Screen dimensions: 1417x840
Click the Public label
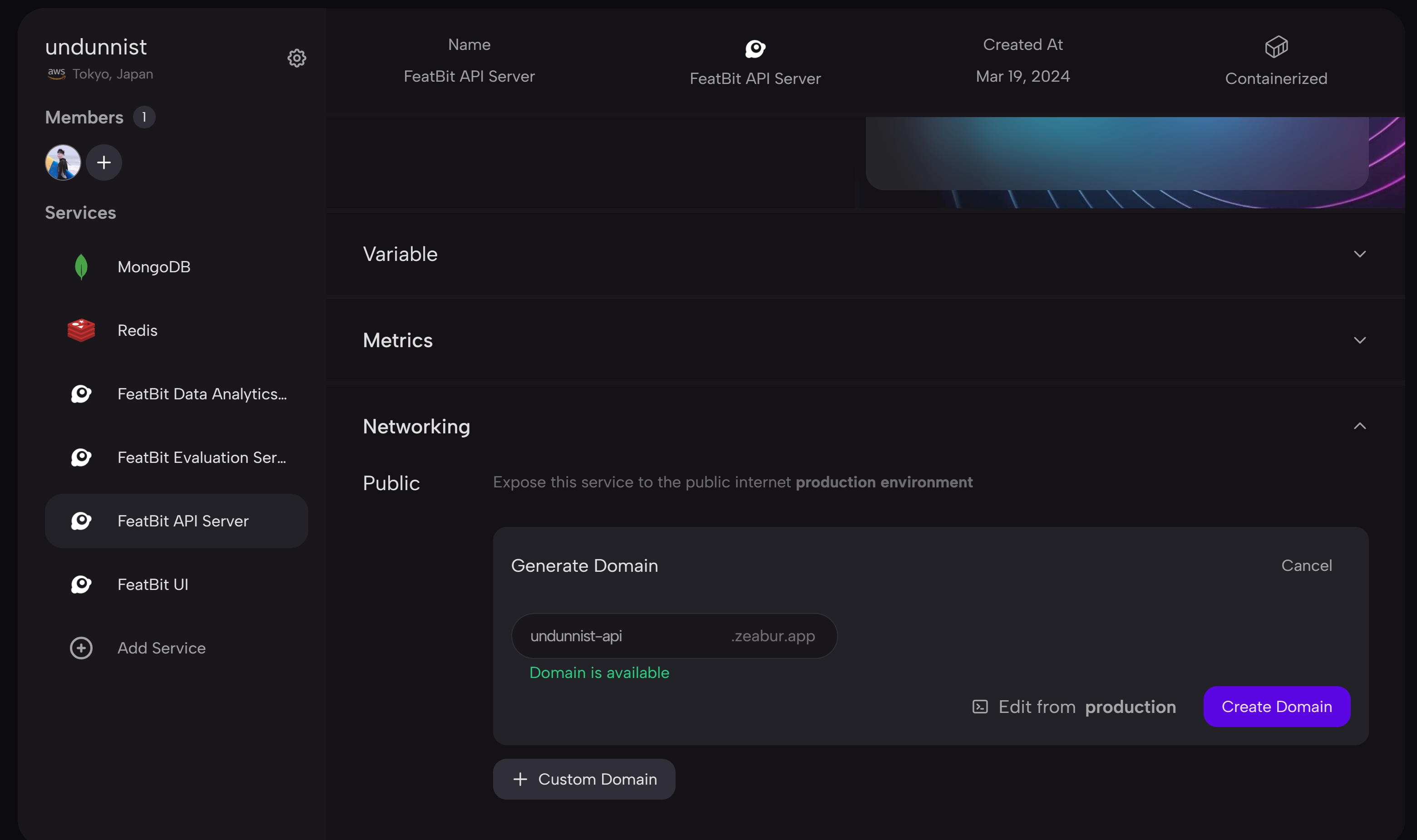click(x=391, y=483)
